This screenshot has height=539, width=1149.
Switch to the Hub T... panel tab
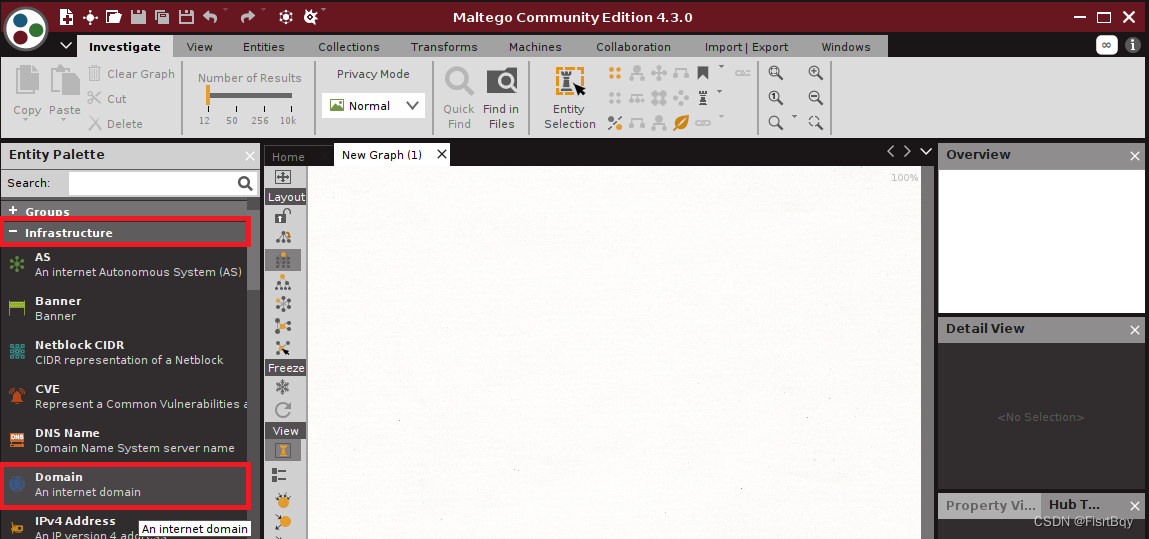point(1074,505)
